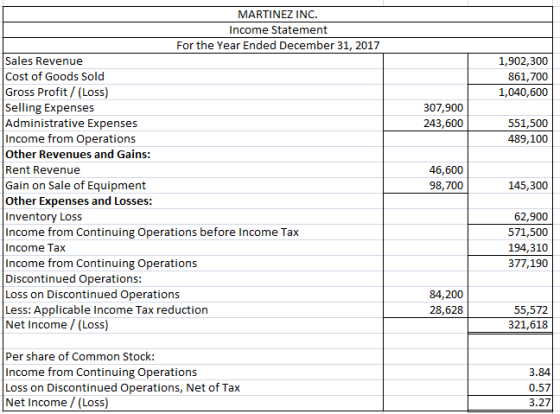The height and width of the screenshot is (414, 560).
Task: Select the Other Revenues and Gains heading
Action: click(78, 154)
